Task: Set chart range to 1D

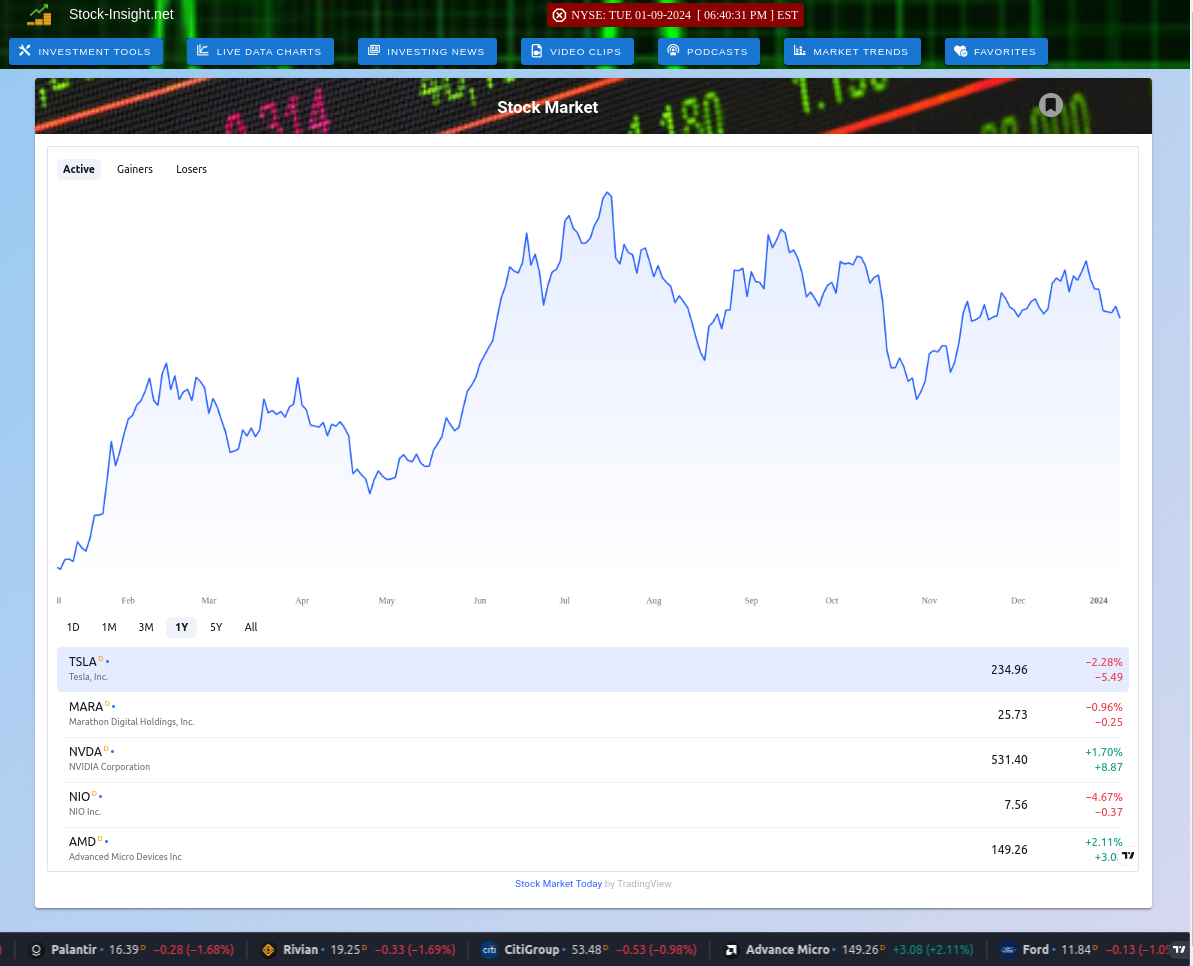Action: pos(73,627)
